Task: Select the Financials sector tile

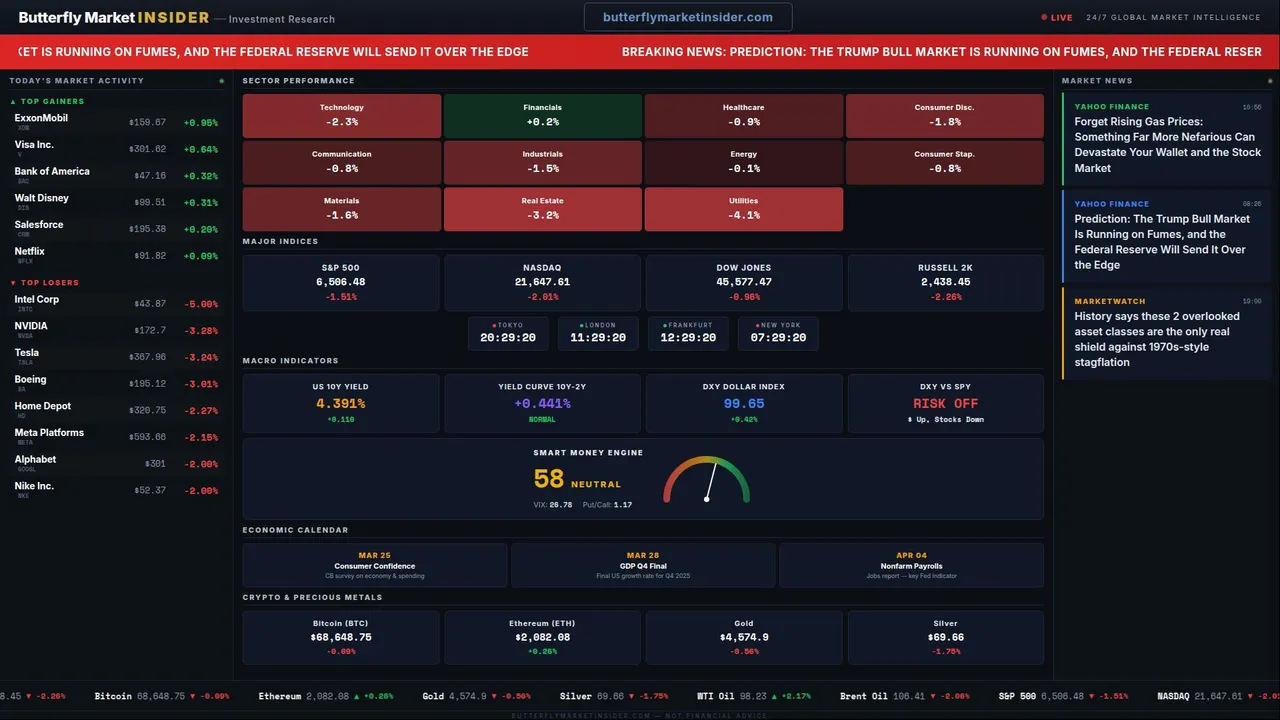Action: (x=542, y=115)
